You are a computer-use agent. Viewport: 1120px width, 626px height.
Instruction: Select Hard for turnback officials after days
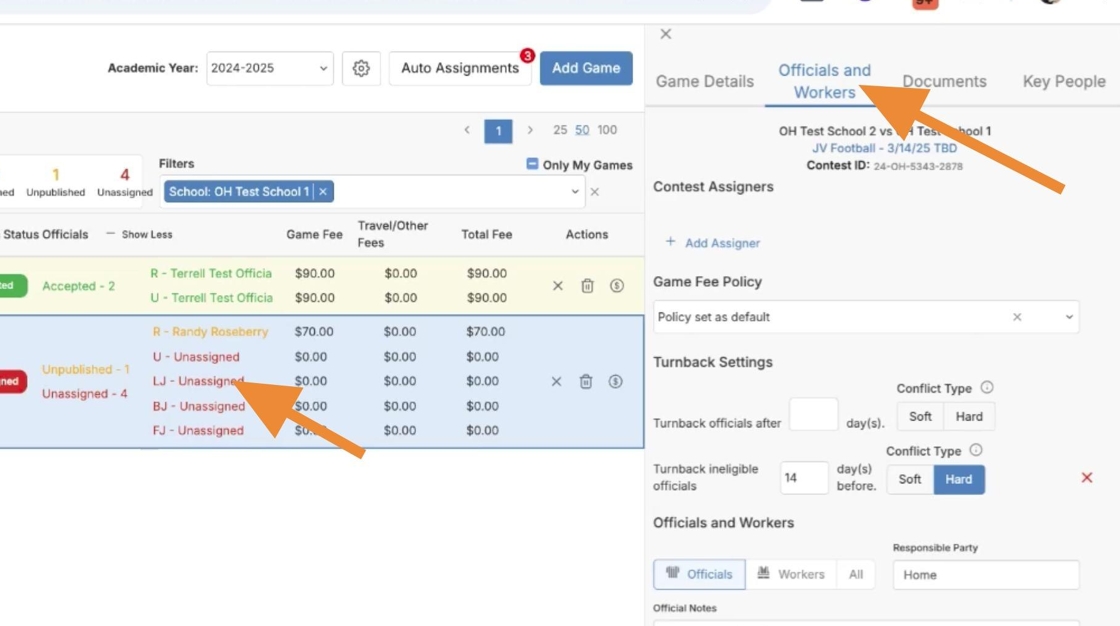point(969,416)
